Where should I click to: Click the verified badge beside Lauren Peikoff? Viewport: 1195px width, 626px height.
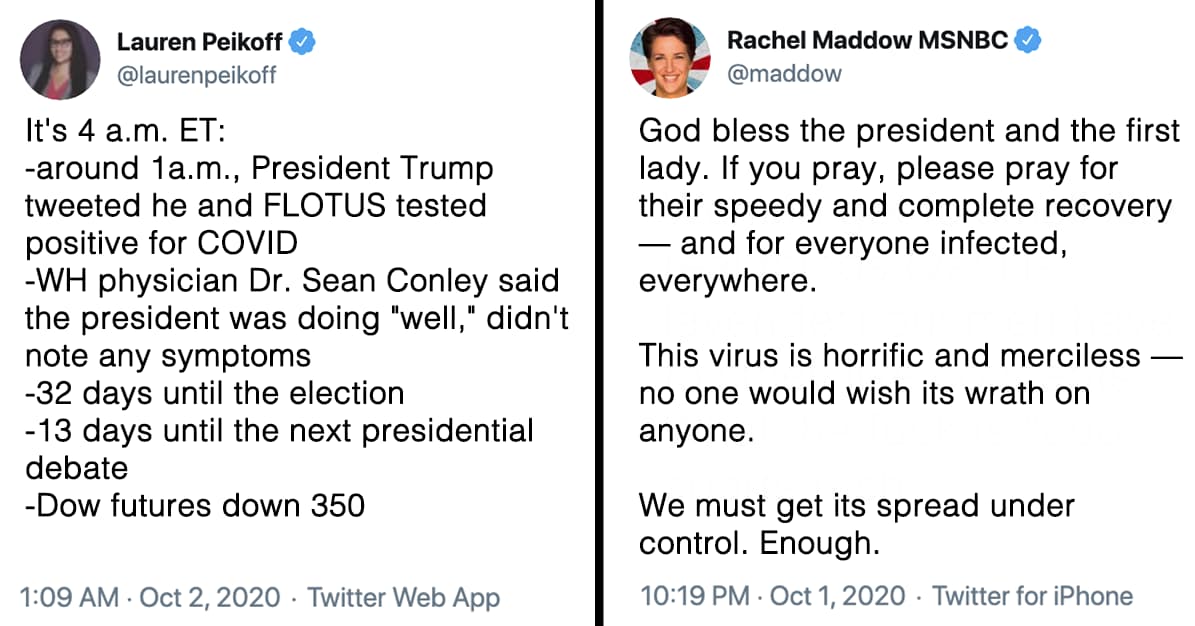[x=304, y=43]
